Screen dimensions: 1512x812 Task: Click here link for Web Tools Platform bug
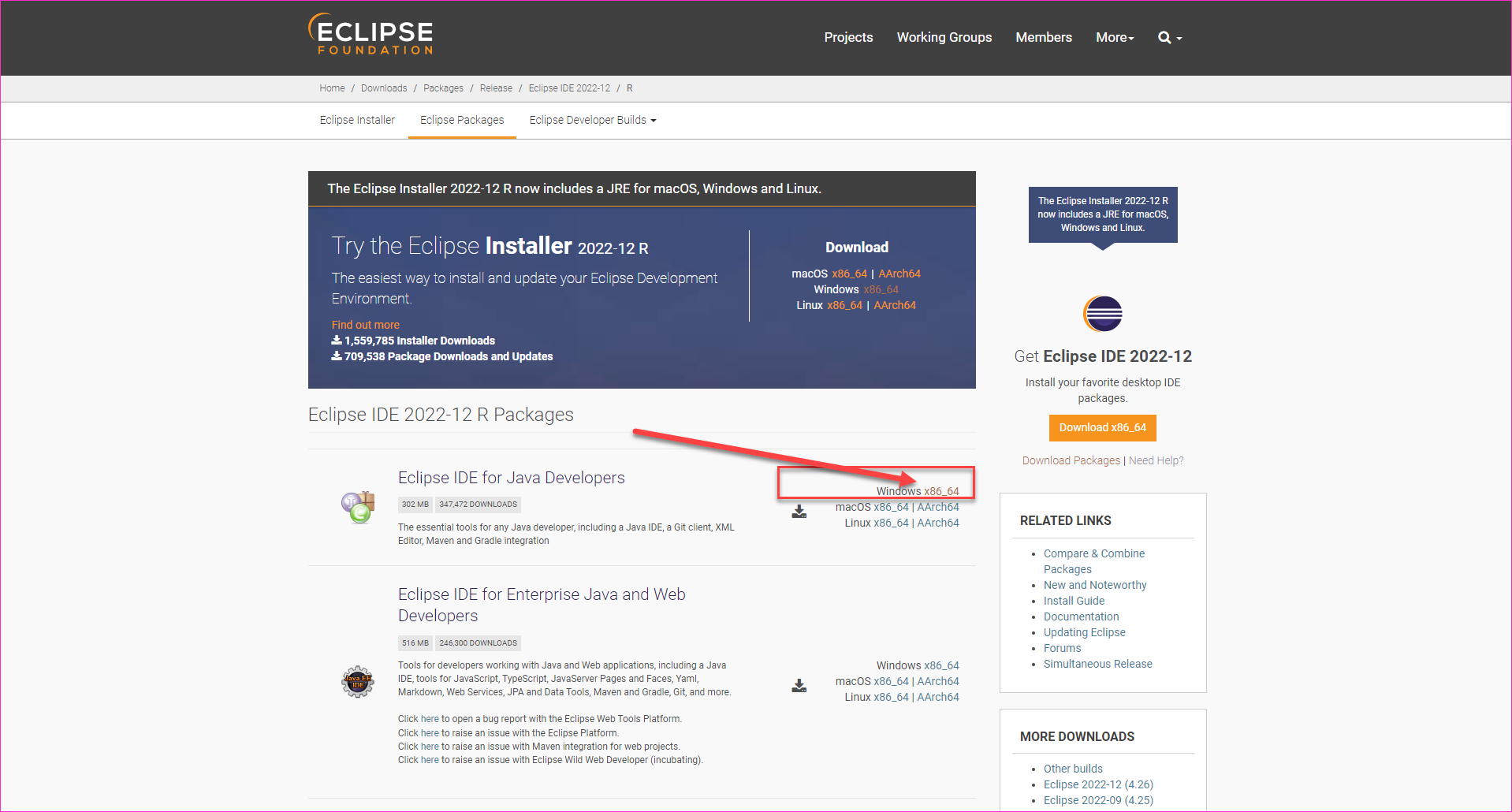430,719
